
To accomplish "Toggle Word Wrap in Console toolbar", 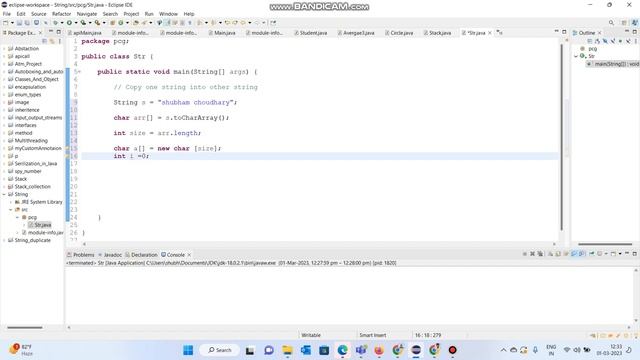I will tap(566, 254).
